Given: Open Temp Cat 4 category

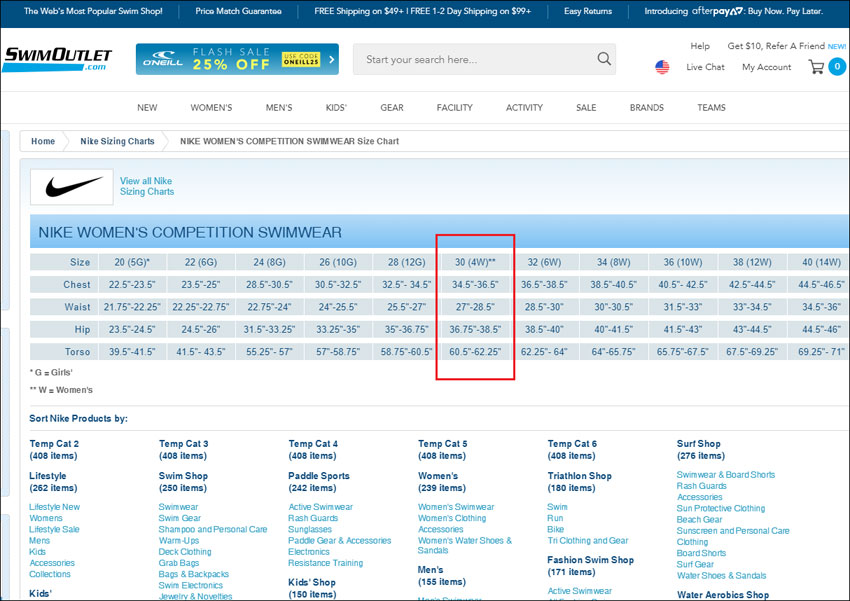Looking at the screenshot, I should pyautogui.click(x=313, y=450).
